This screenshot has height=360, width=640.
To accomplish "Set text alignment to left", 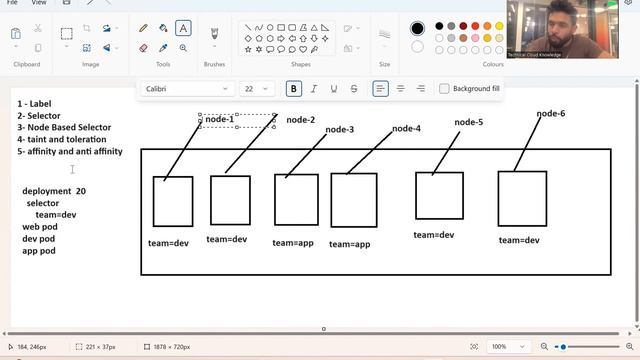I will pyautogui.click(x=380, y=89).
